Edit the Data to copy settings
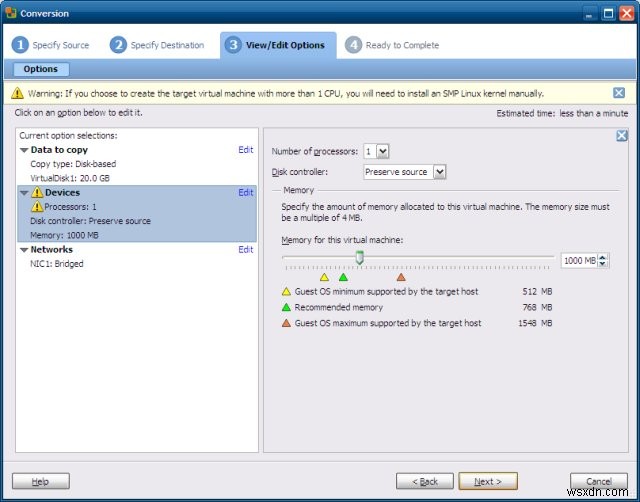Image resolution: width=640 pixels, height=502 pixels. [246, 150]
